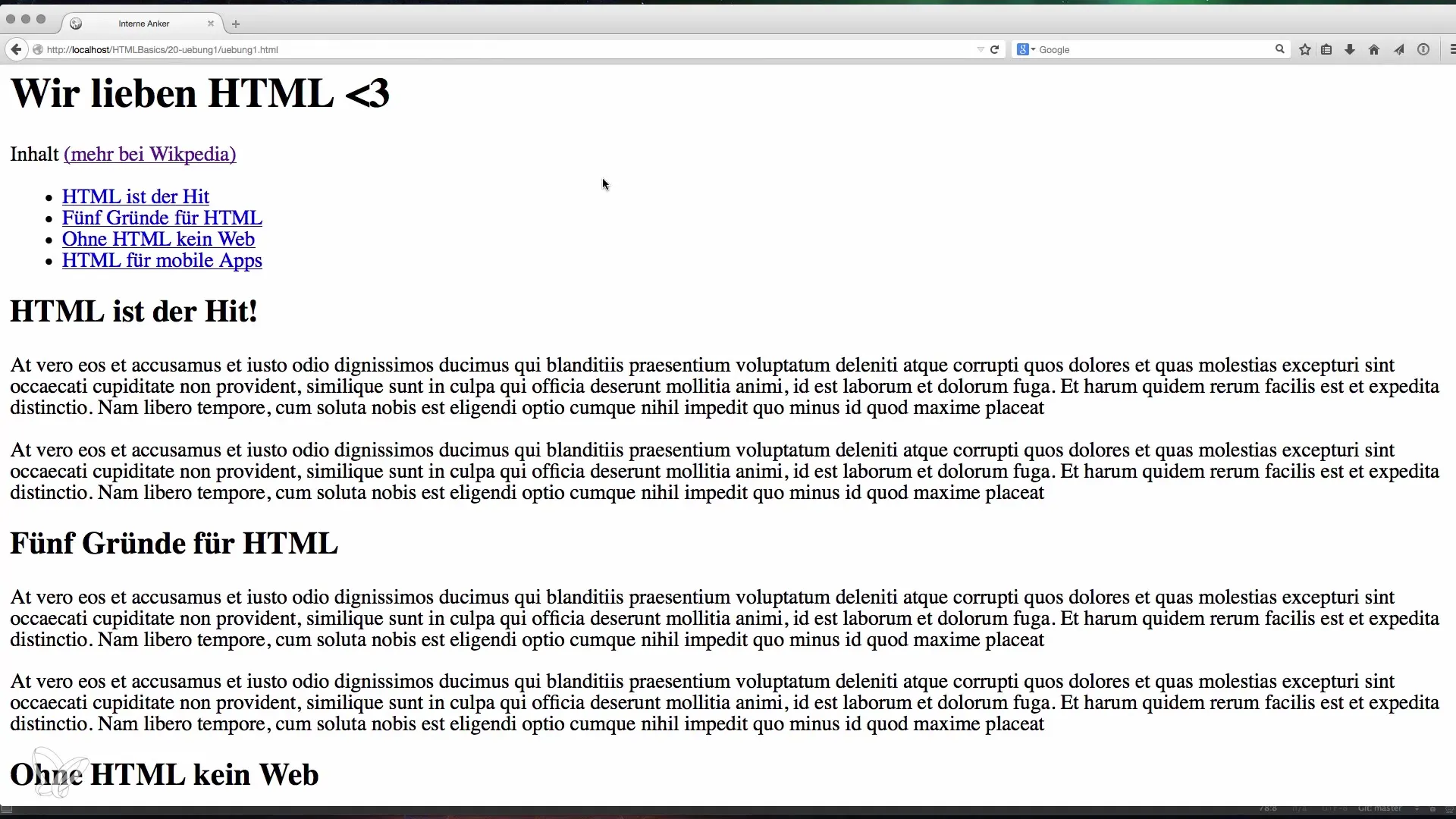Open the Google search engine selector
Image resolution: width=1456 pixels, height=819 pixels.
coord(1026,49)
